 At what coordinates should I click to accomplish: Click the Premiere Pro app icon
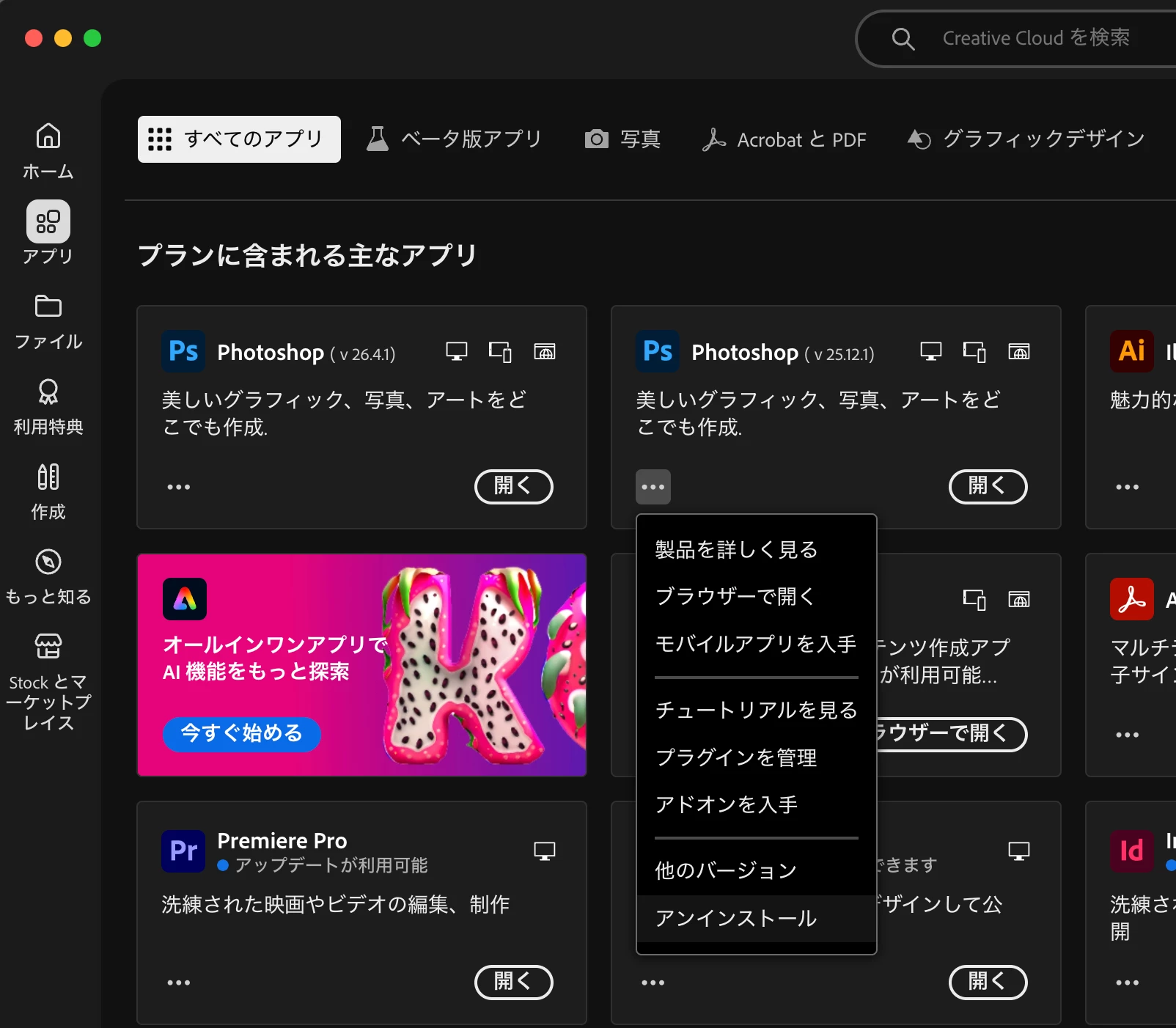point(183,851)
